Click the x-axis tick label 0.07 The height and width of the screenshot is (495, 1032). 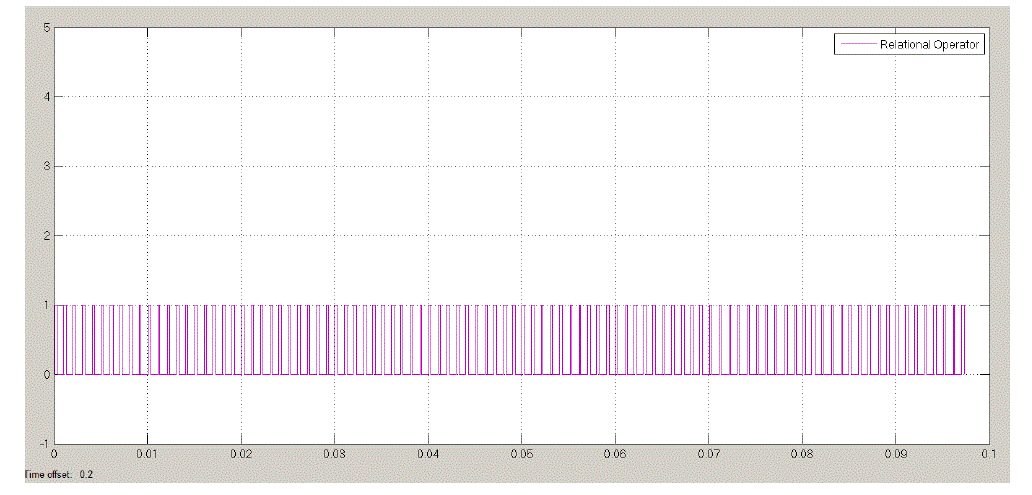(708, 453)
